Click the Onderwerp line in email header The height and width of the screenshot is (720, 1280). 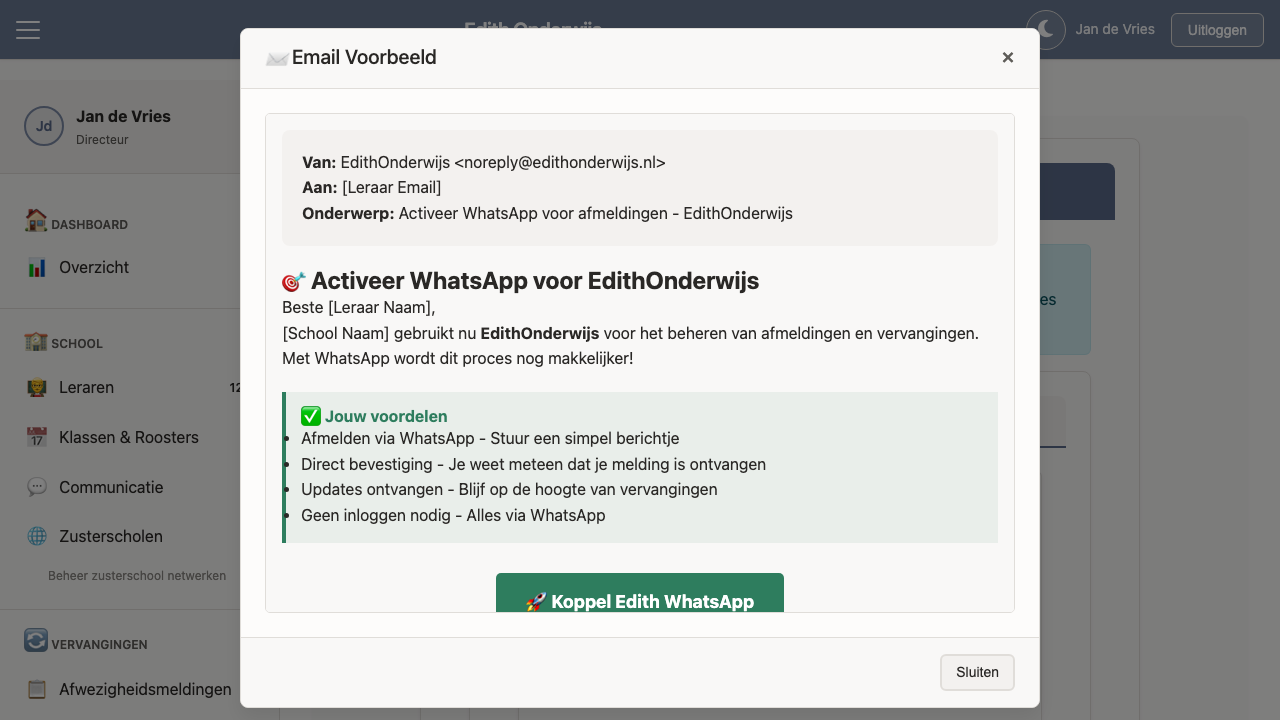point(547,213)
